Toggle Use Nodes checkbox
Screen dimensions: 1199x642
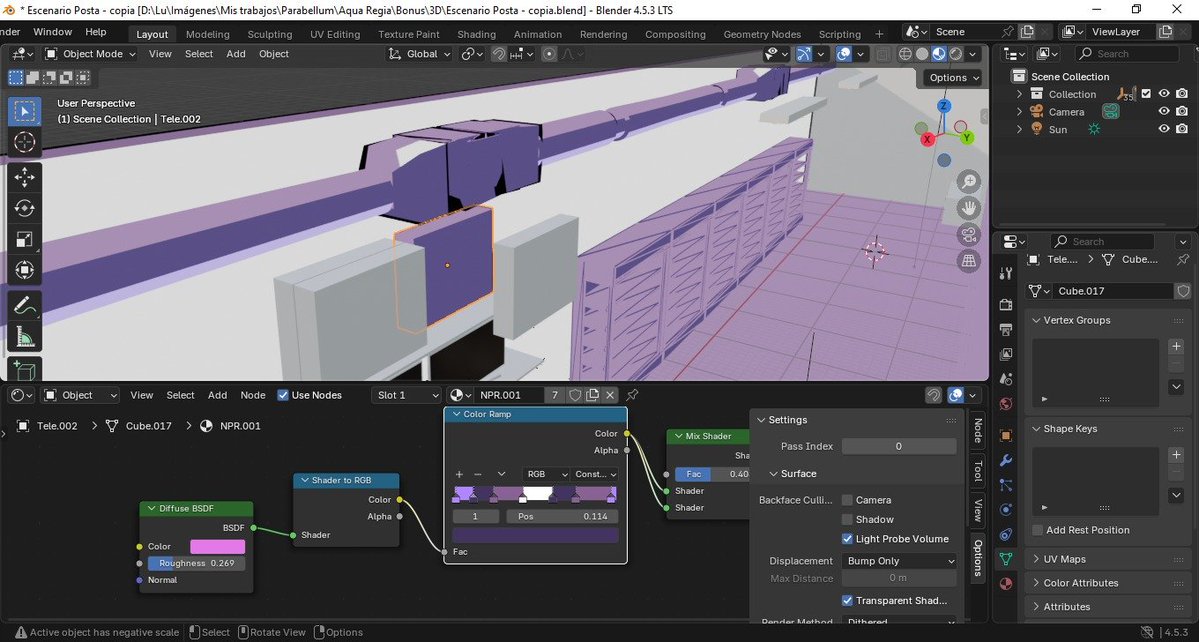pyautogui.click(x=283, y=395)
